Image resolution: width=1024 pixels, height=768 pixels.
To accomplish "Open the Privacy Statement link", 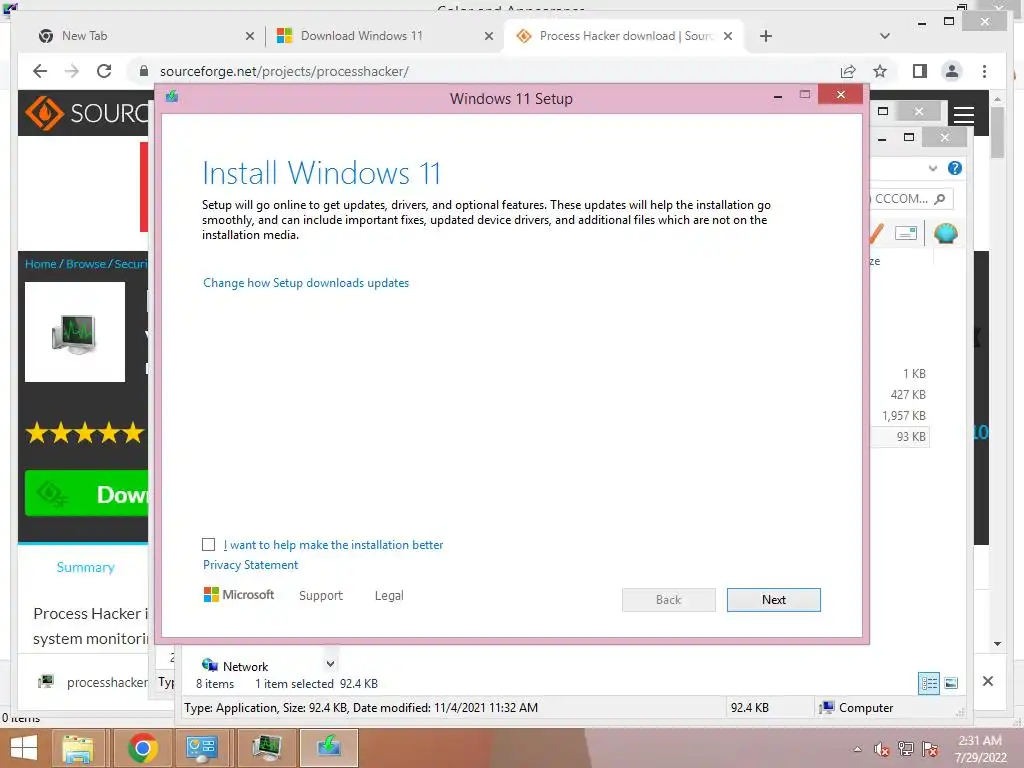I will 250,565.
